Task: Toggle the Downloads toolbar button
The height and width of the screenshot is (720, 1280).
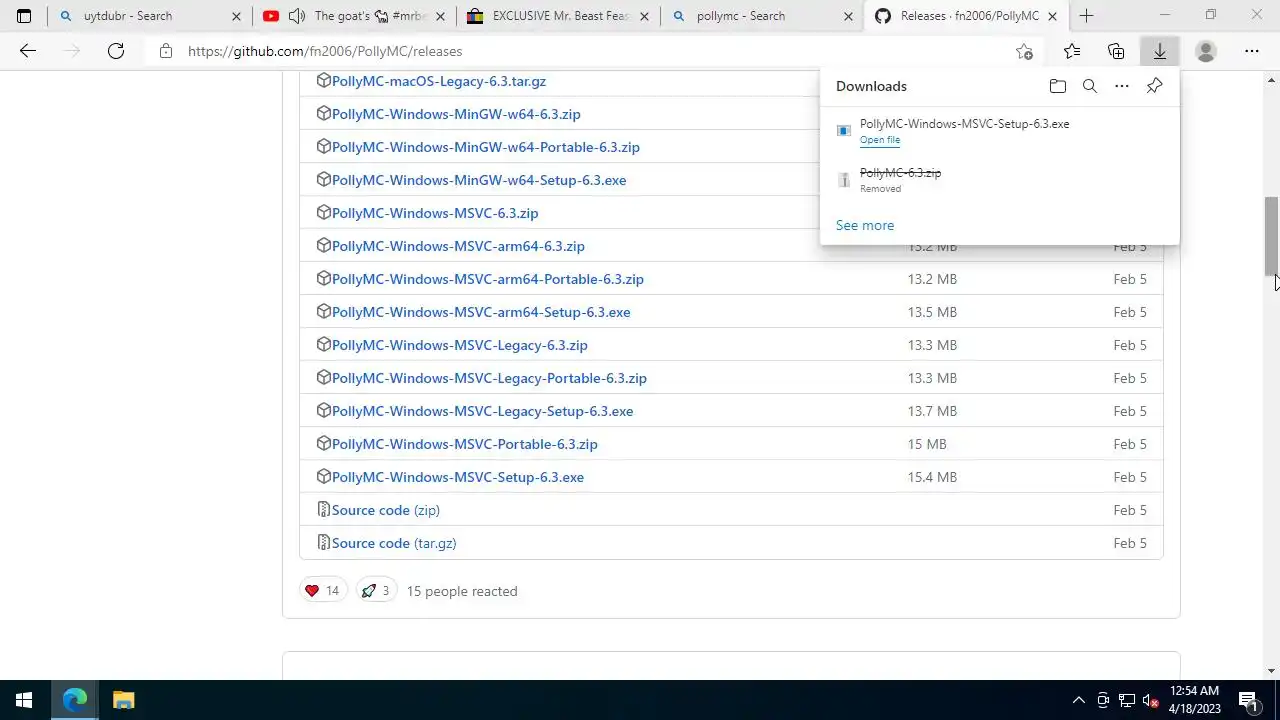Action: tap(1160, 51)
